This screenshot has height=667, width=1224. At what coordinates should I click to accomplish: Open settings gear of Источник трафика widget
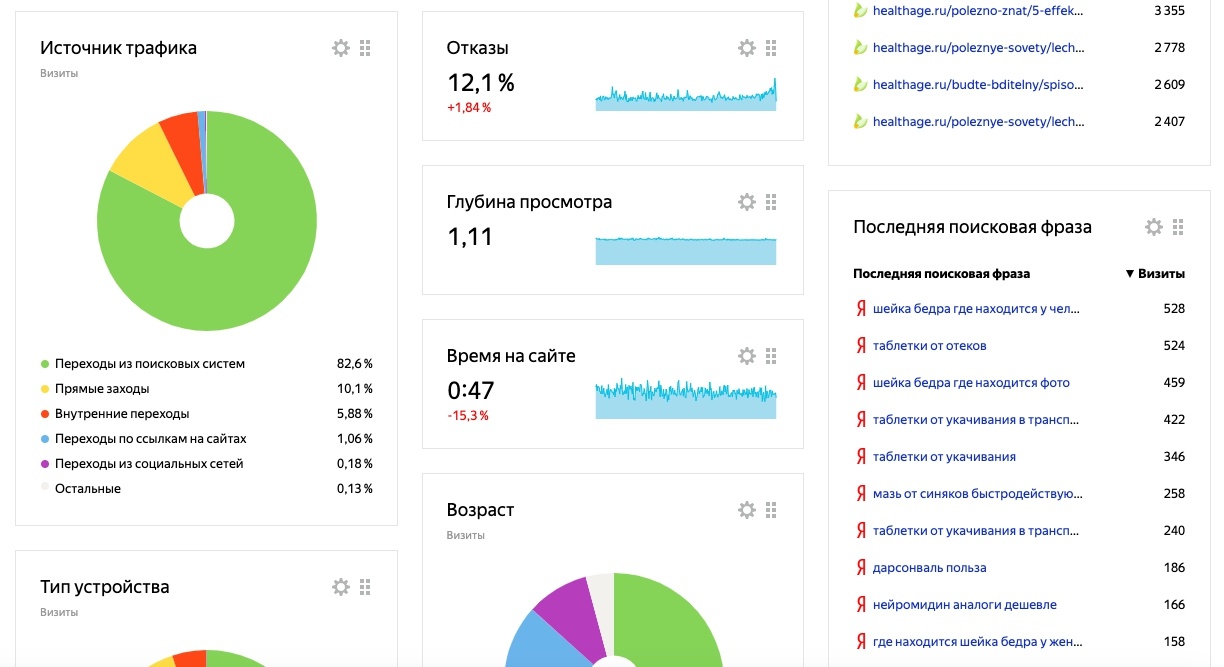coord(341,48)
